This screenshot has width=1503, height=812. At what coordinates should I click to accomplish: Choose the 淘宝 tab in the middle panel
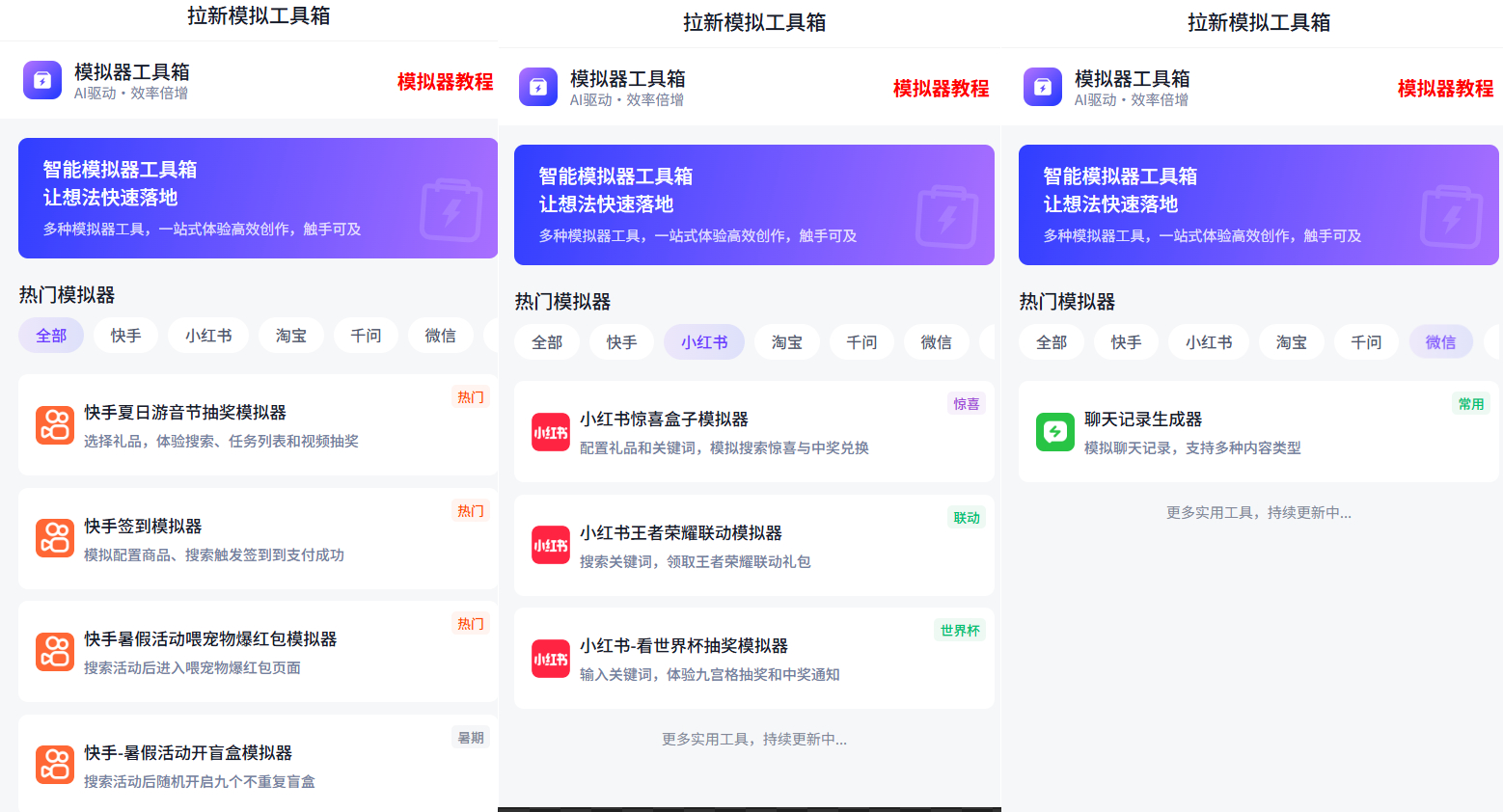tap(787, 342)
